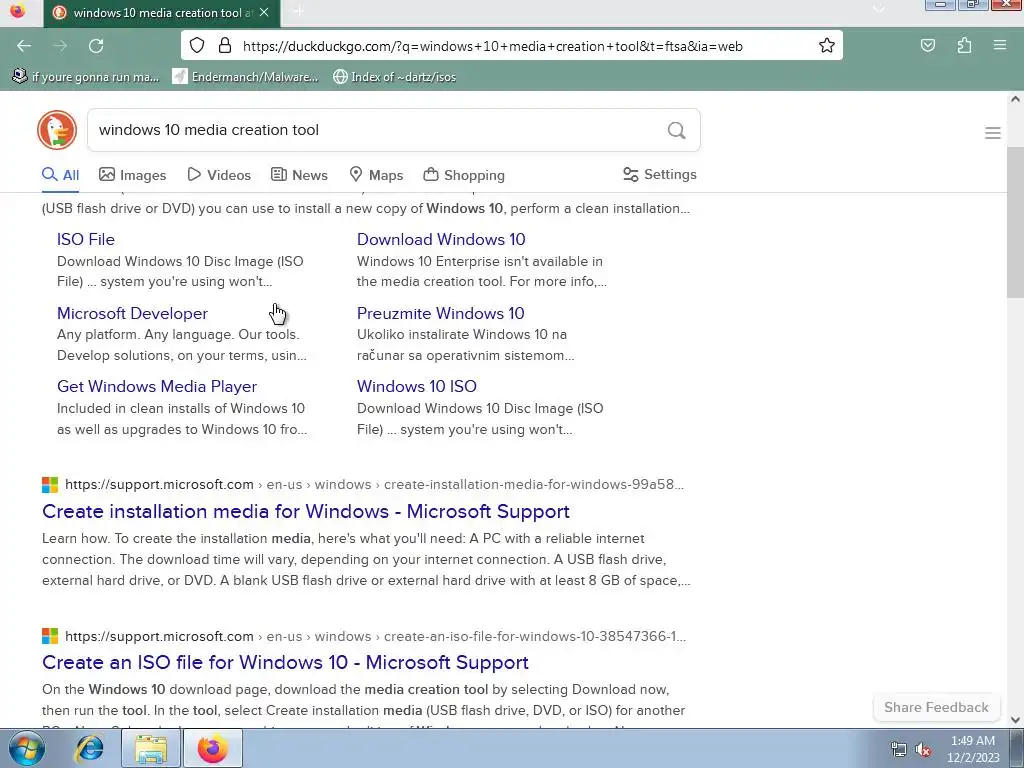Image resolution: width=1024 pixels, height=768 pixels.
Task: Click the padlock site security icon
Action: click(x=225, y=46)
